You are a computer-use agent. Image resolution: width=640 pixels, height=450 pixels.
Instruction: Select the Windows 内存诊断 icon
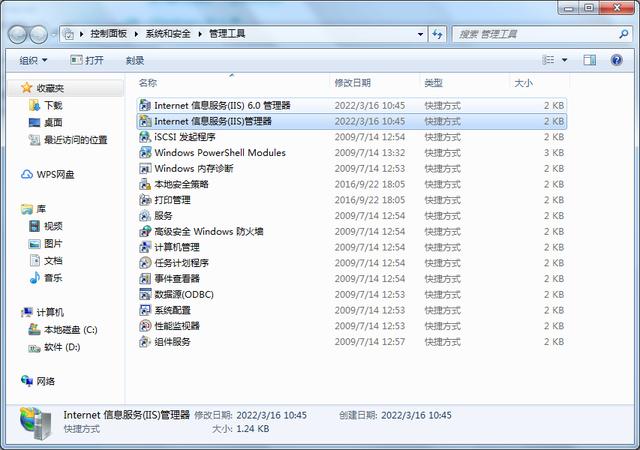point(145,168)
